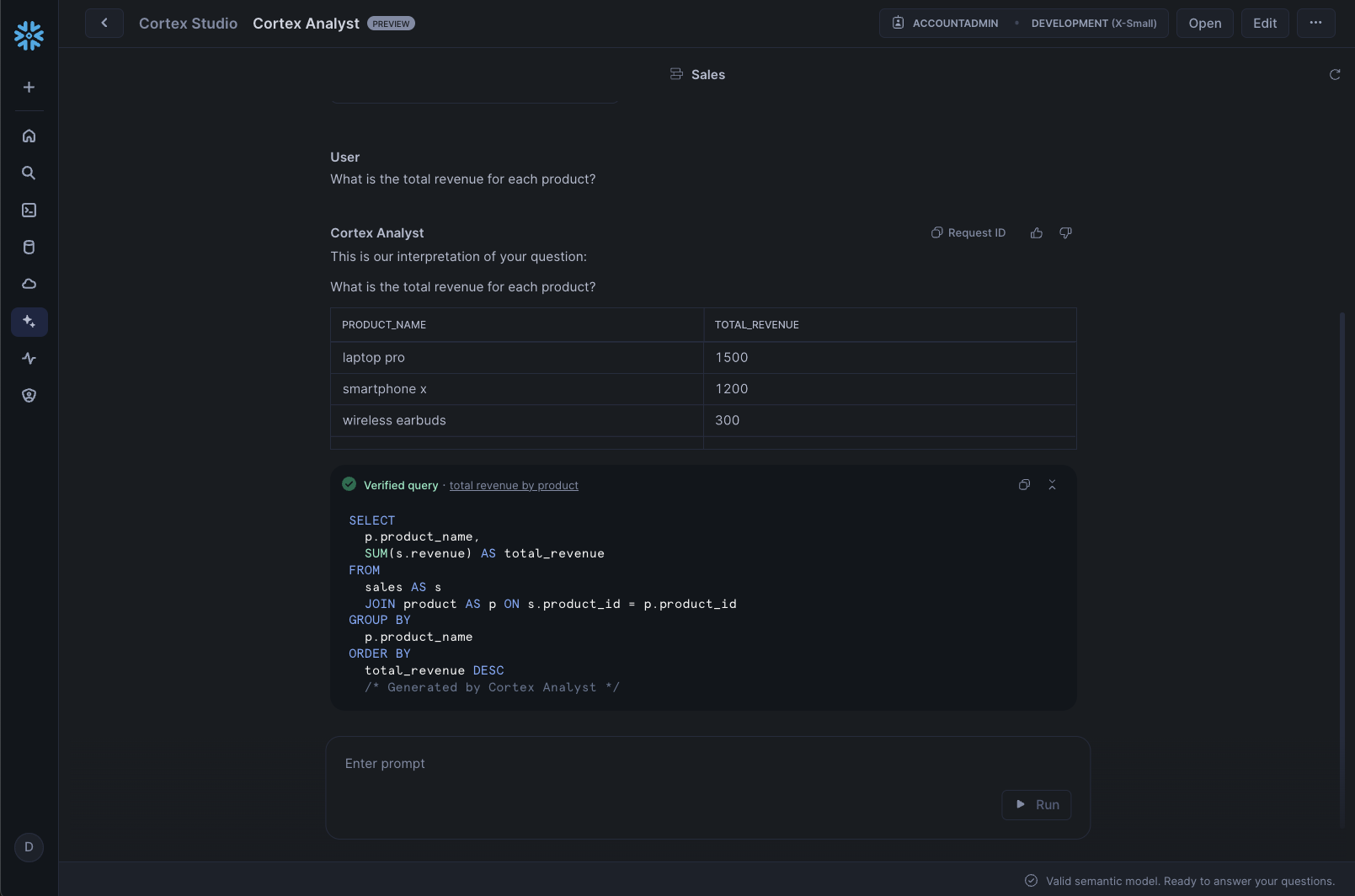This screenshot has height=896, width=1355.
Task: Copy the SQL query
Action: 1024,485
